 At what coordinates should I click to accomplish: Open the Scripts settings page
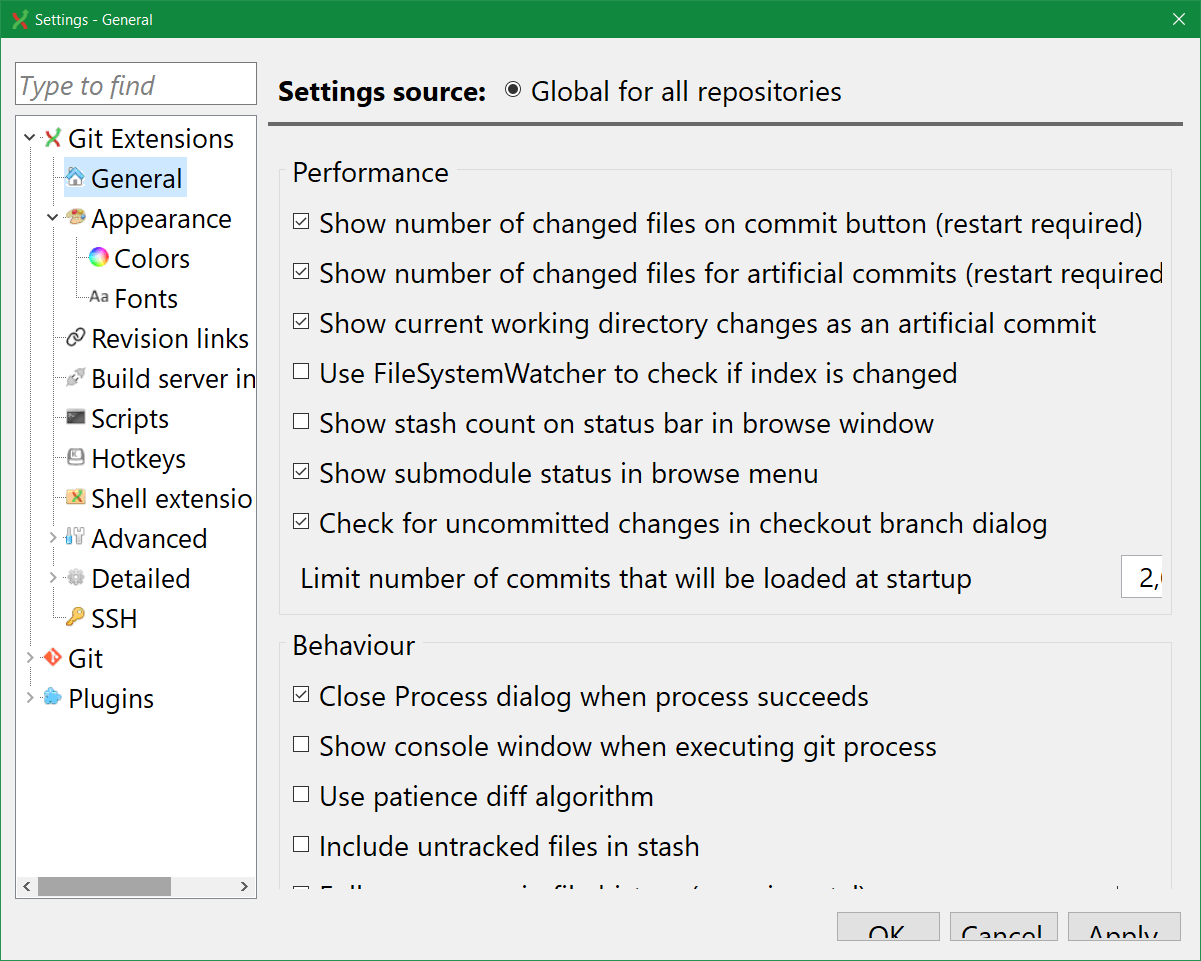point(130,419)
